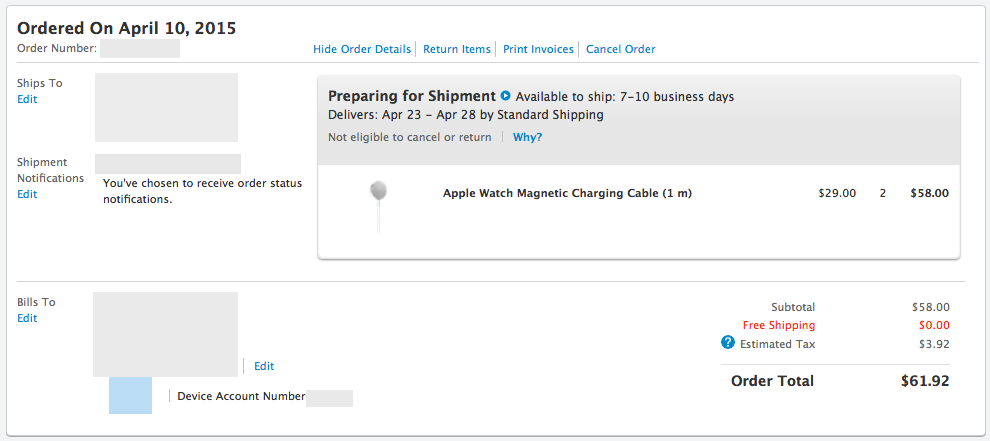Click the Cancel Order link

620,49
